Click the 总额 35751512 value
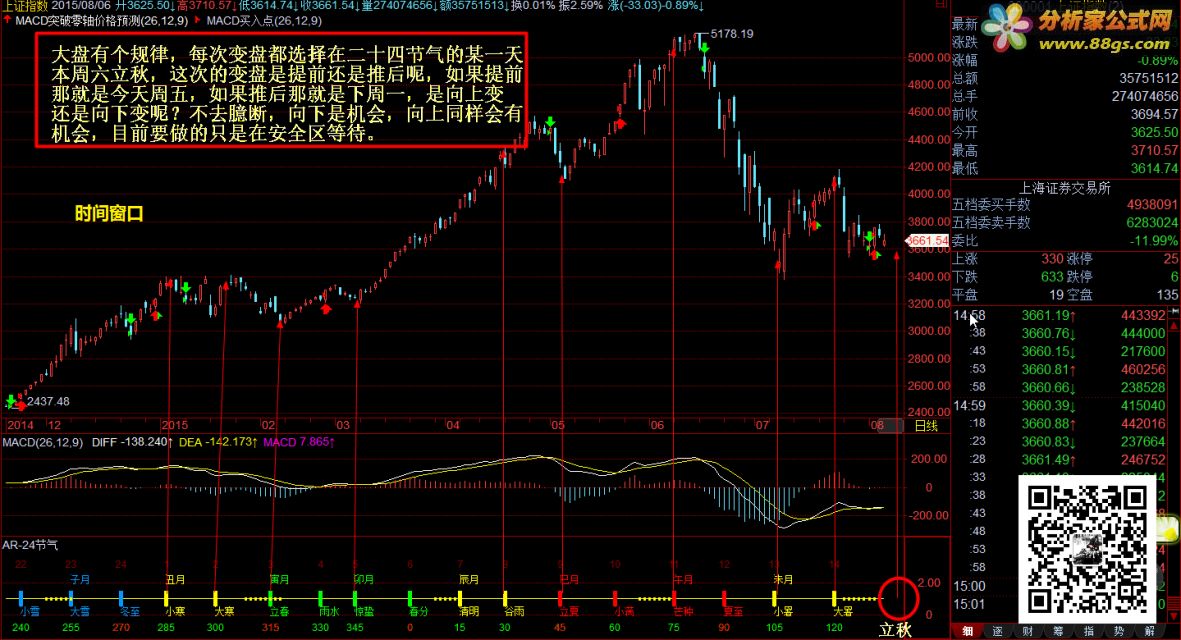This screenshot has height=640, width=1181. 1149,78
